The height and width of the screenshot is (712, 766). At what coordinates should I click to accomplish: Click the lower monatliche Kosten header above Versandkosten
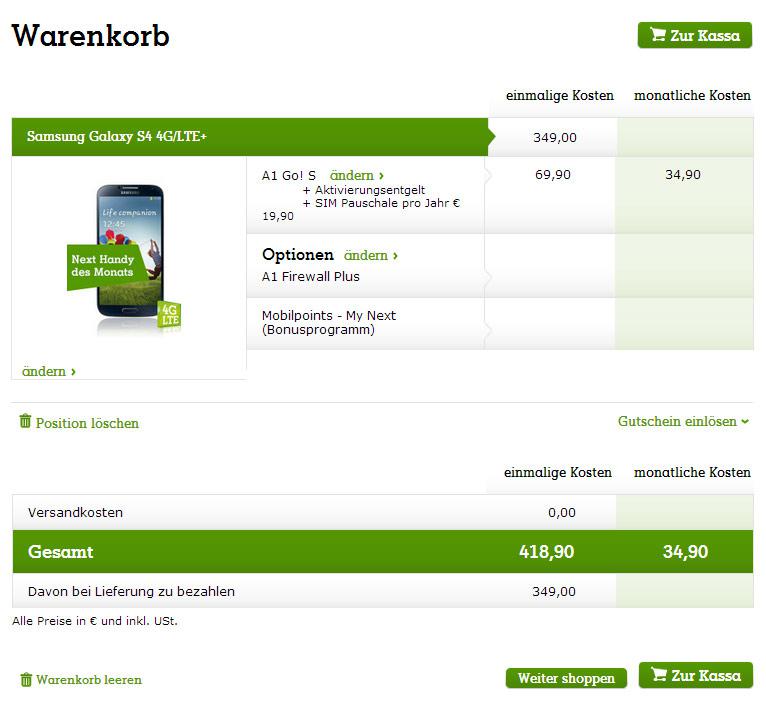(692, 473)
